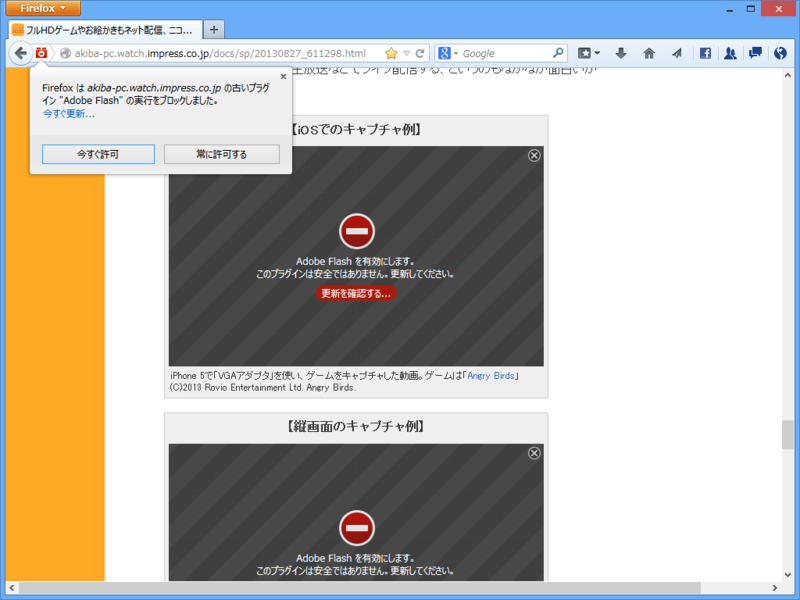Activate the second Adobe Flash blocked icon
This screenshot has width=800, height=600.
pyautogui.click(x=357, y=528)
